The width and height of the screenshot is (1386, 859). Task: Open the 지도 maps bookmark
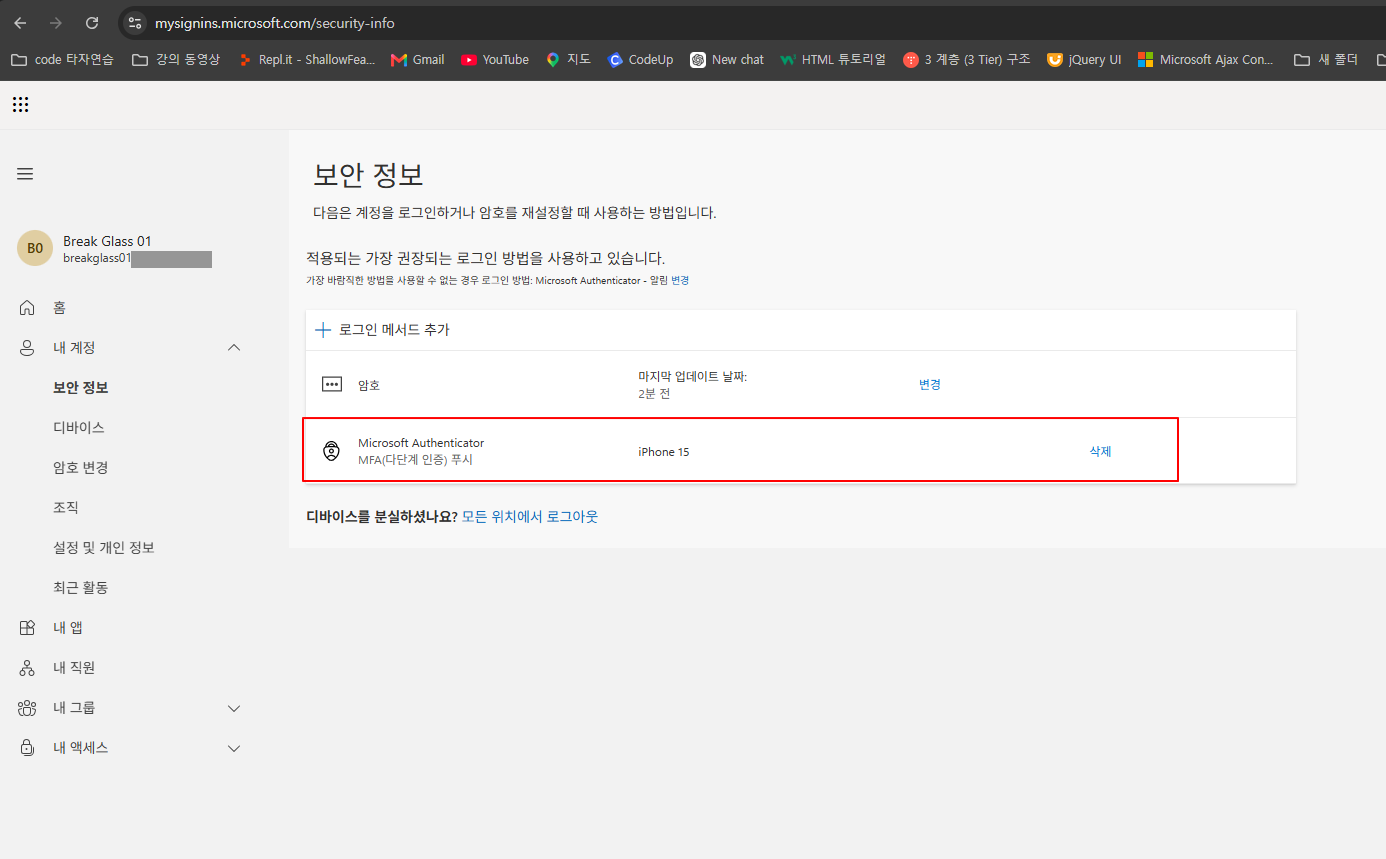click(x=568, y=60)
